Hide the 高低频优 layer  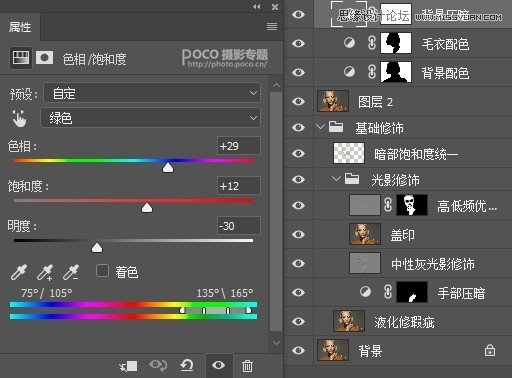coord(298,205)
